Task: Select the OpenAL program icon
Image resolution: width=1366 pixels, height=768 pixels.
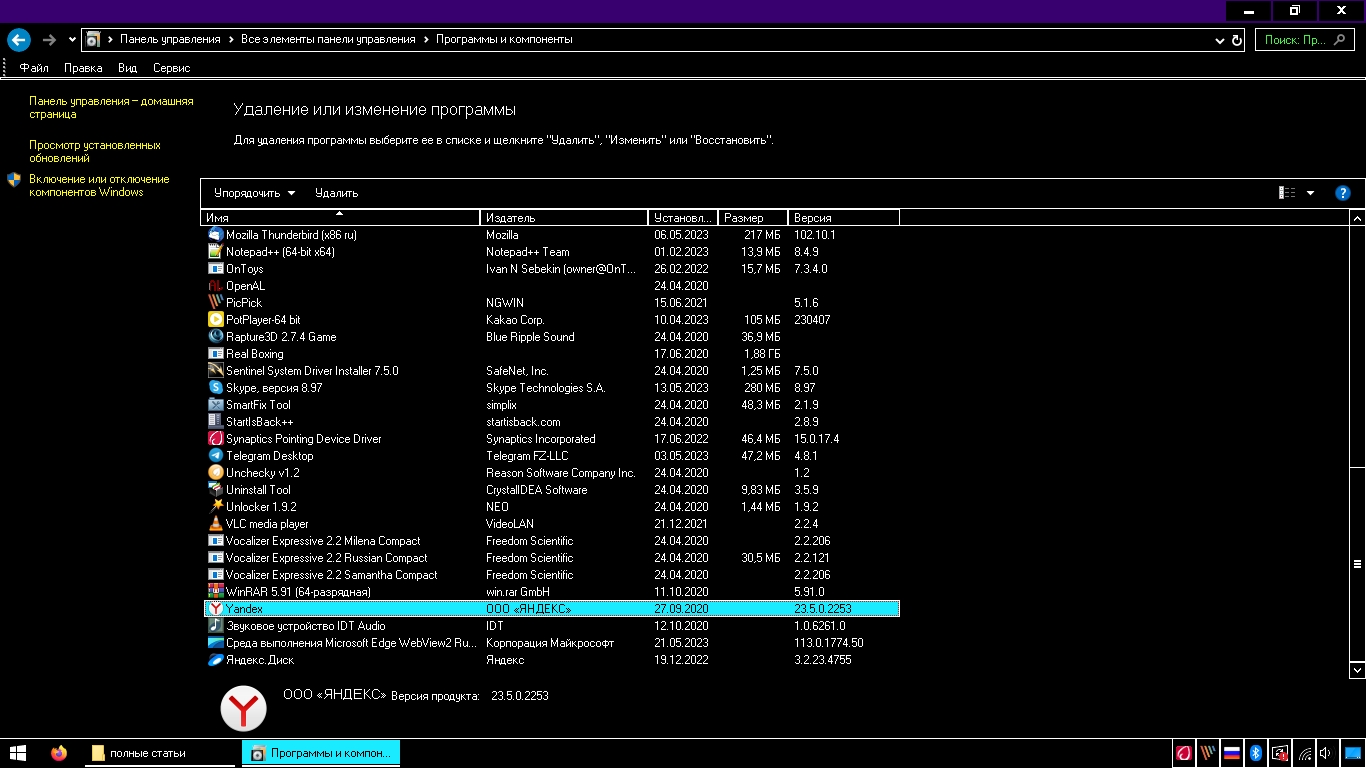Action: tap(215, 286)
